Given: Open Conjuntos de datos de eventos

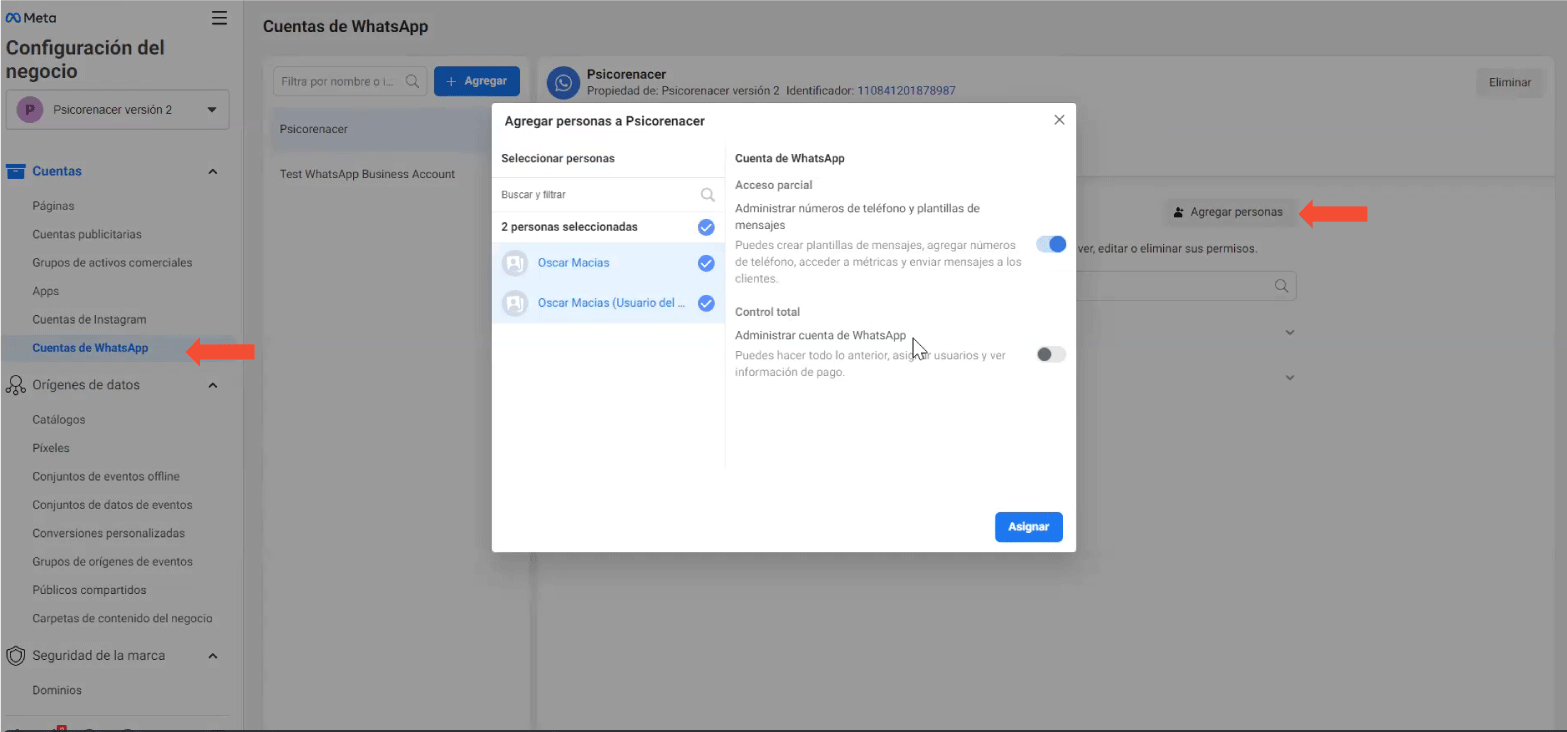Looking at the screenshot, I should 112,505.
